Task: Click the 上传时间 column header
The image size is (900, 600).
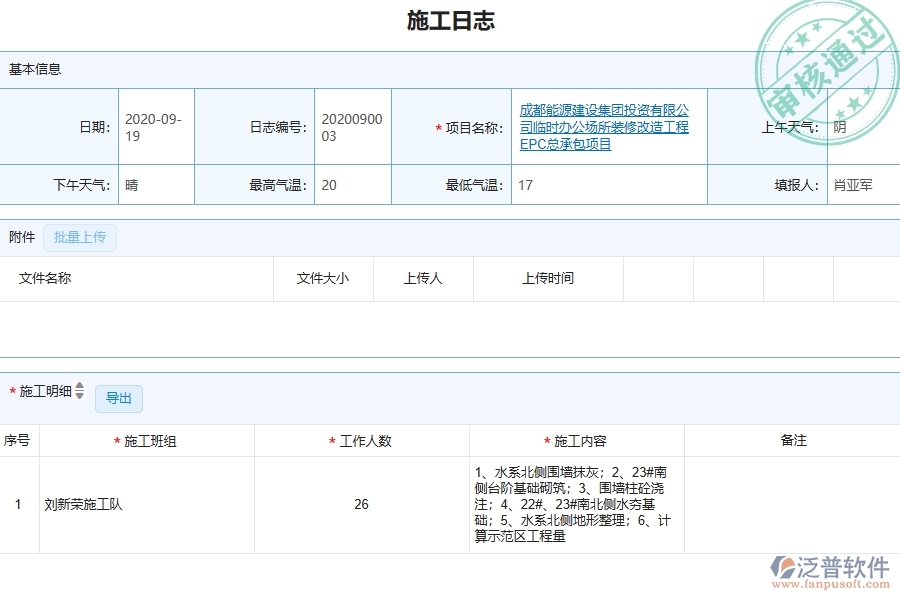Action: [x=548, y=279]
